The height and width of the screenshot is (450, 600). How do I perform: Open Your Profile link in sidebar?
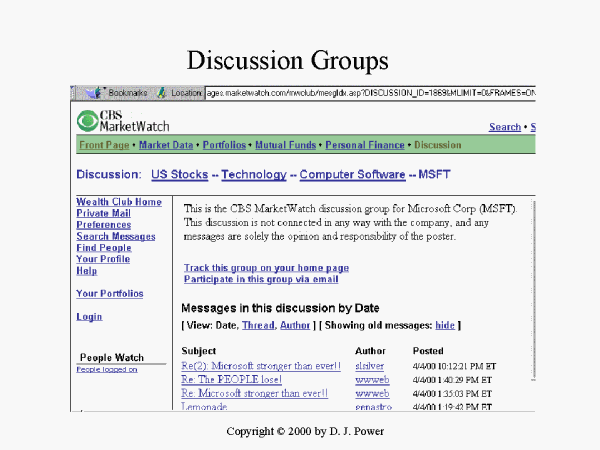coord(103,259)
